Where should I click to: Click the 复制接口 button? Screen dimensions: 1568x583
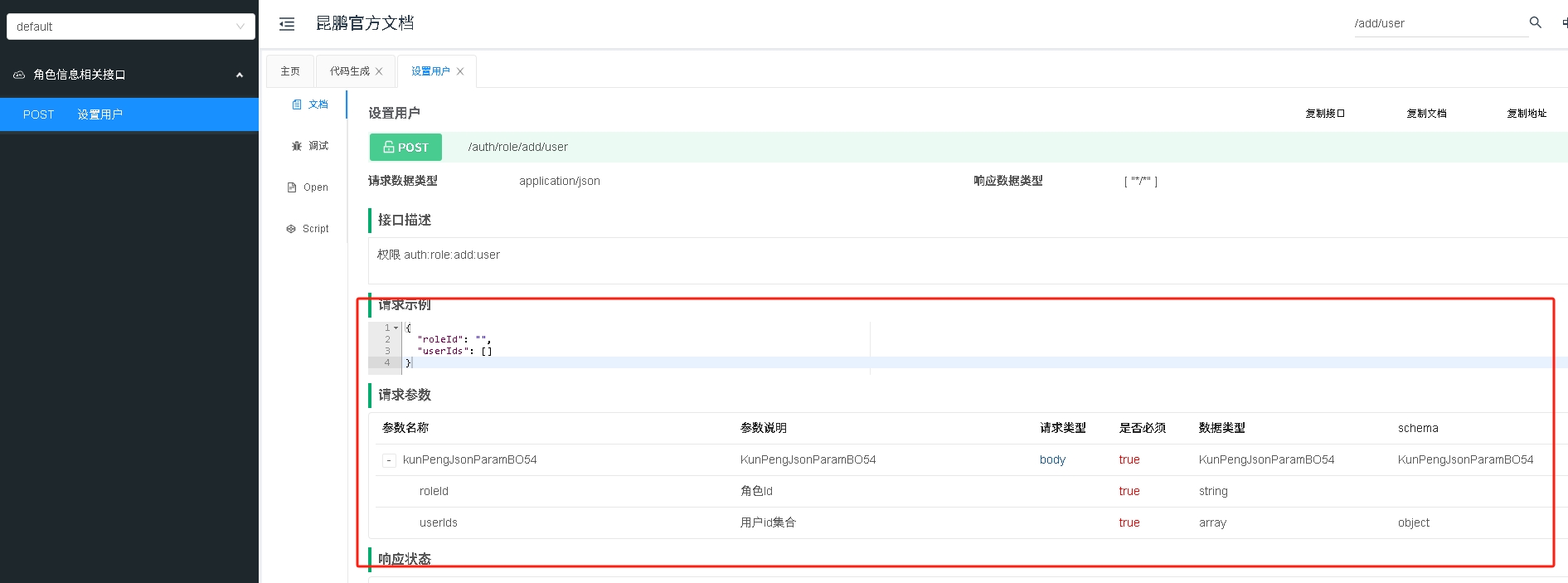[x=1325, y=114]
